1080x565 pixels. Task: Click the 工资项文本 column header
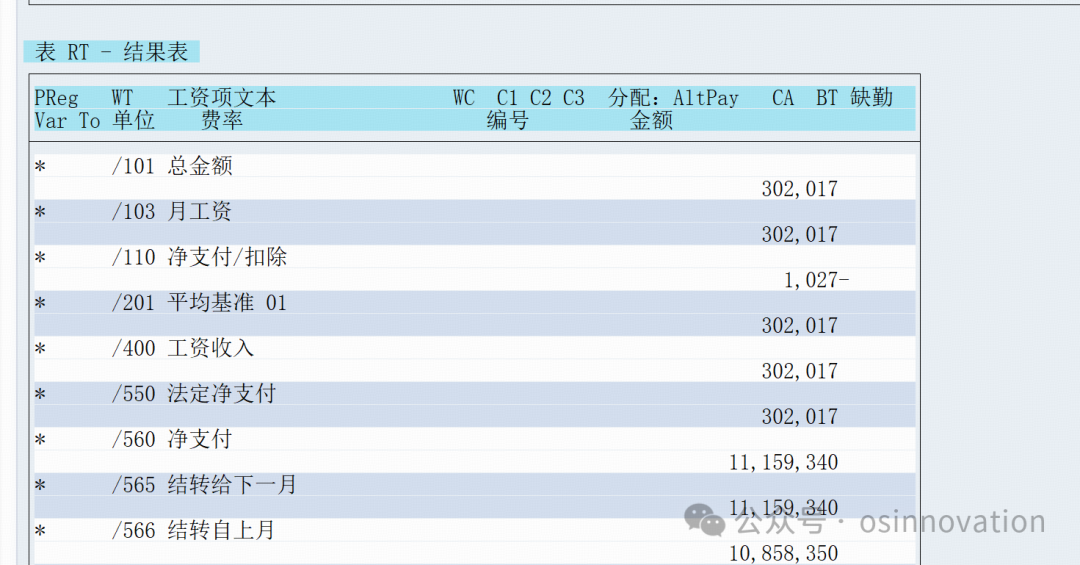click(222, 97)
